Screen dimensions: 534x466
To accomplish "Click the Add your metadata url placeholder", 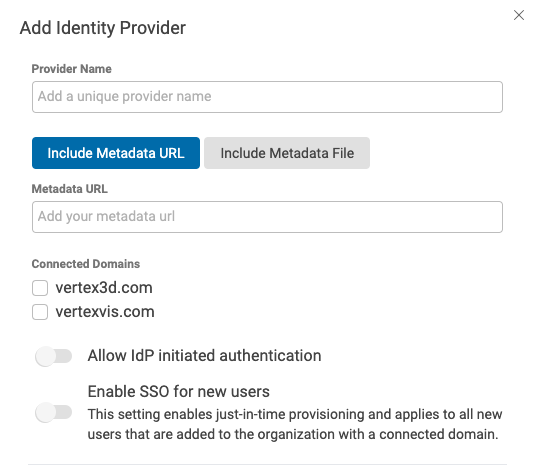I will tap(106, 216).
